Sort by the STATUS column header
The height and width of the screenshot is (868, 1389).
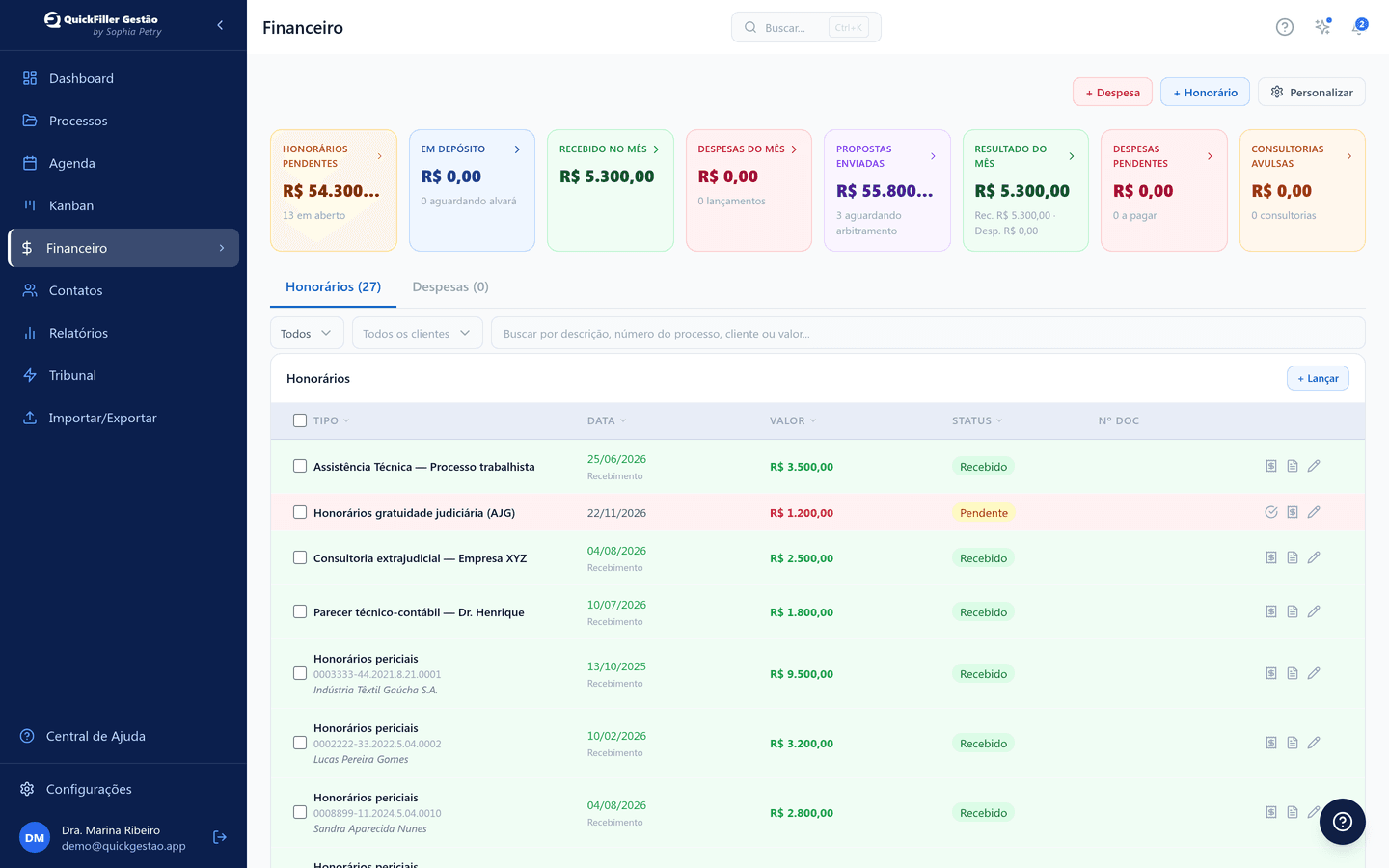(977, 420)
